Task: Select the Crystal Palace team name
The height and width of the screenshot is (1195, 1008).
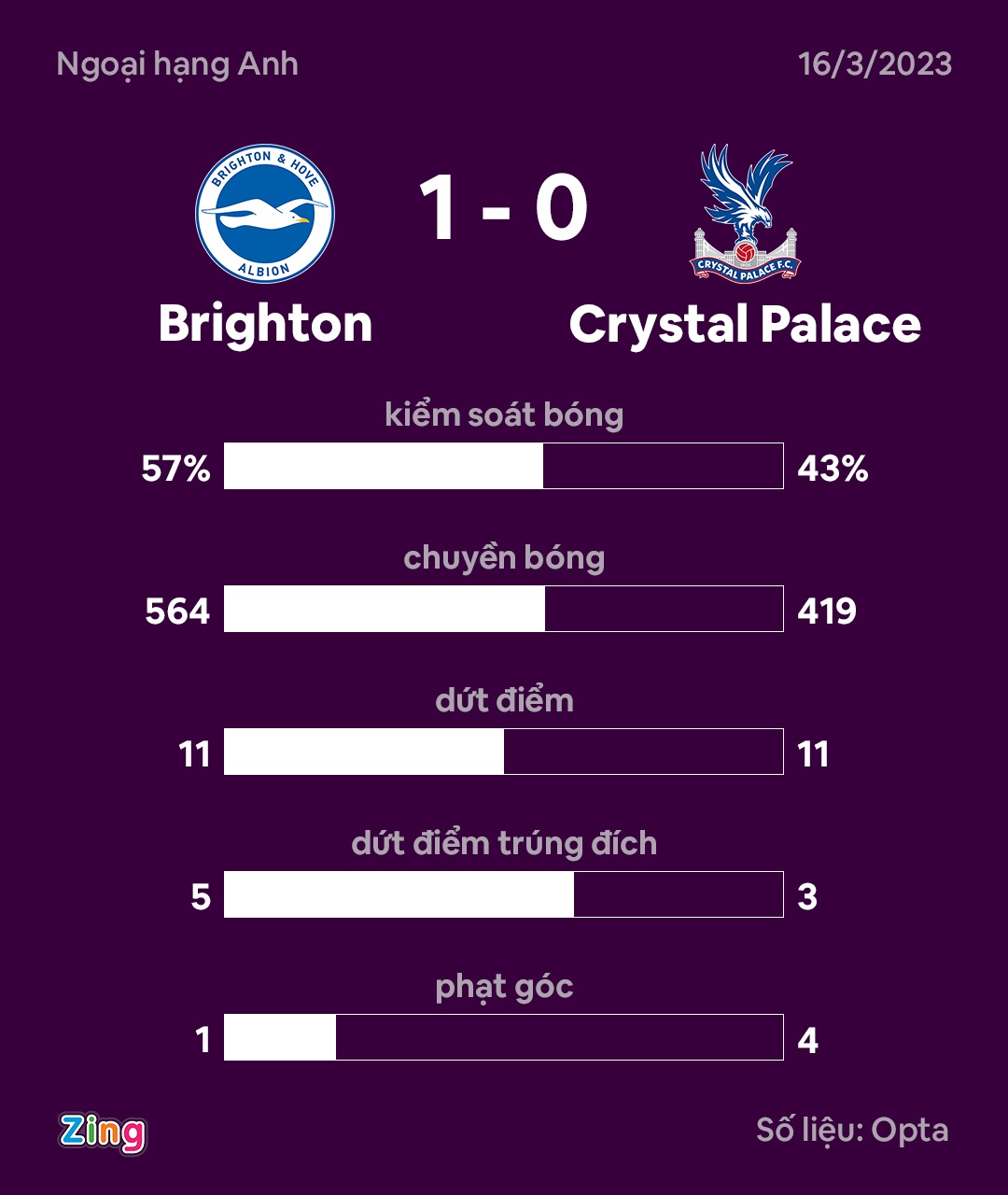Action: [745, 325]
